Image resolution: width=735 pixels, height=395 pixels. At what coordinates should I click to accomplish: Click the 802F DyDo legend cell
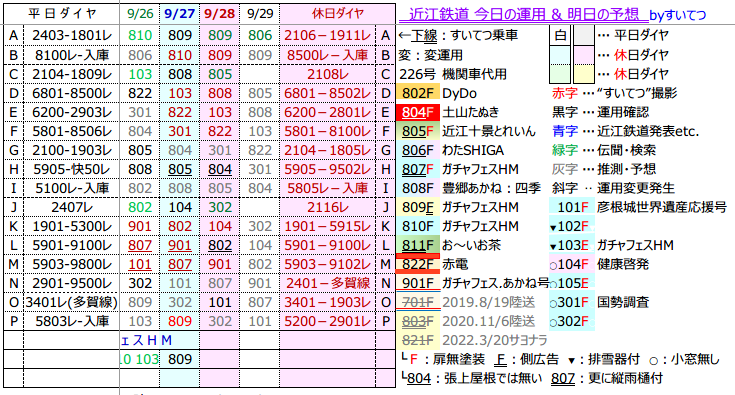[x=419, y=93]
